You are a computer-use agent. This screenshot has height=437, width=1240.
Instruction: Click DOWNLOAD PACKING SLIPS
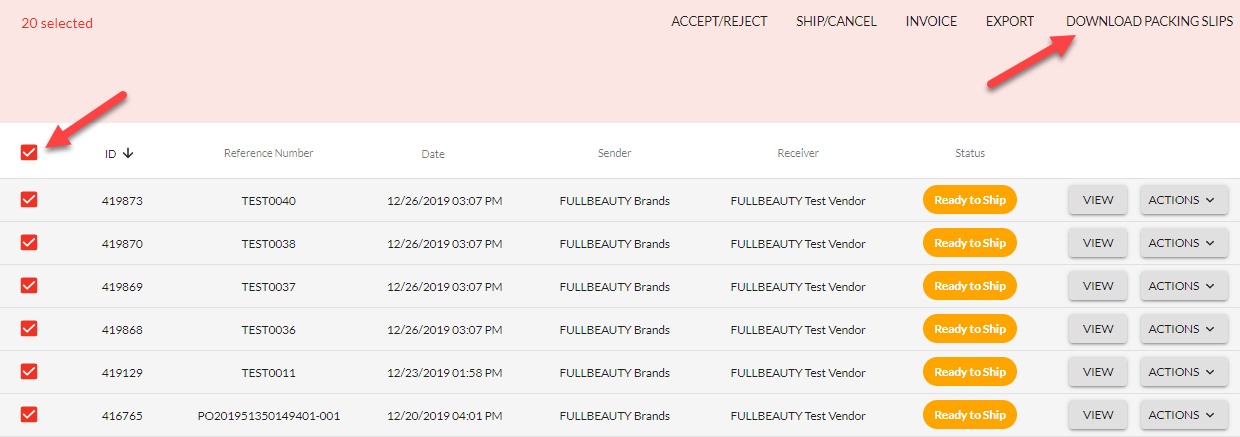point(1149,22)
